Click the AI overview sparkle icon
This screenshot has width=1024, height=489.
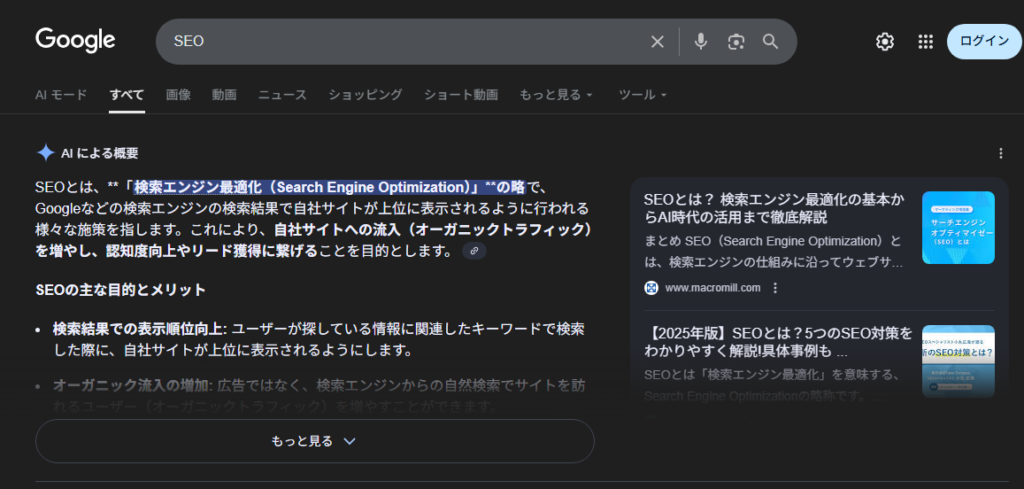coord(45,153)
